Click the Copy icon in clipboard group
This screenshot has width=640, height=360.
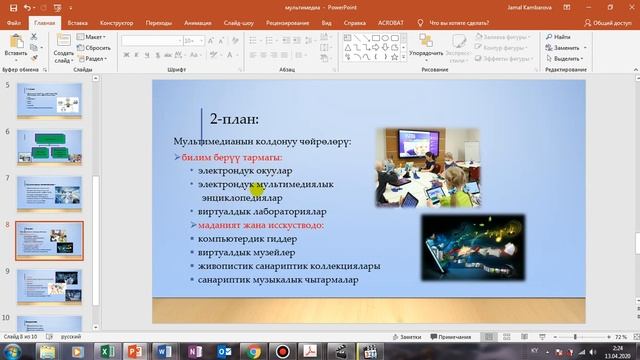(x=34, y=48)
